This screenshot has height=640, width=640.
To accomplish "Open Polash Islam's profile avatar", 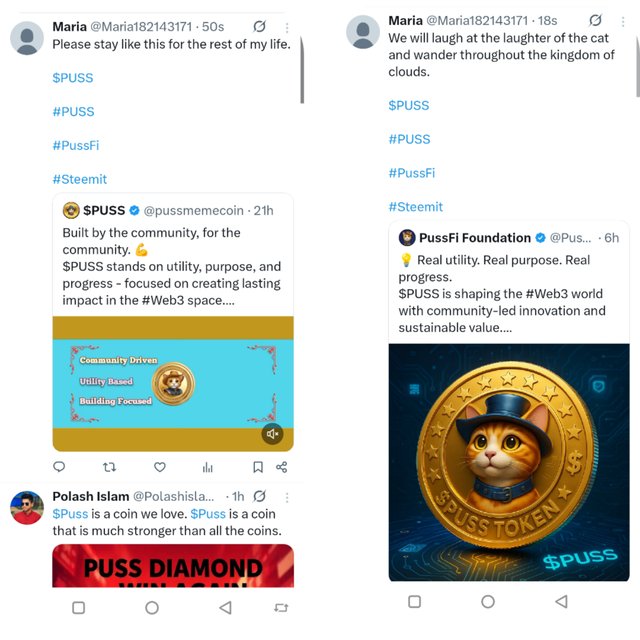I will pyautogui.click(x=27, y=507).
